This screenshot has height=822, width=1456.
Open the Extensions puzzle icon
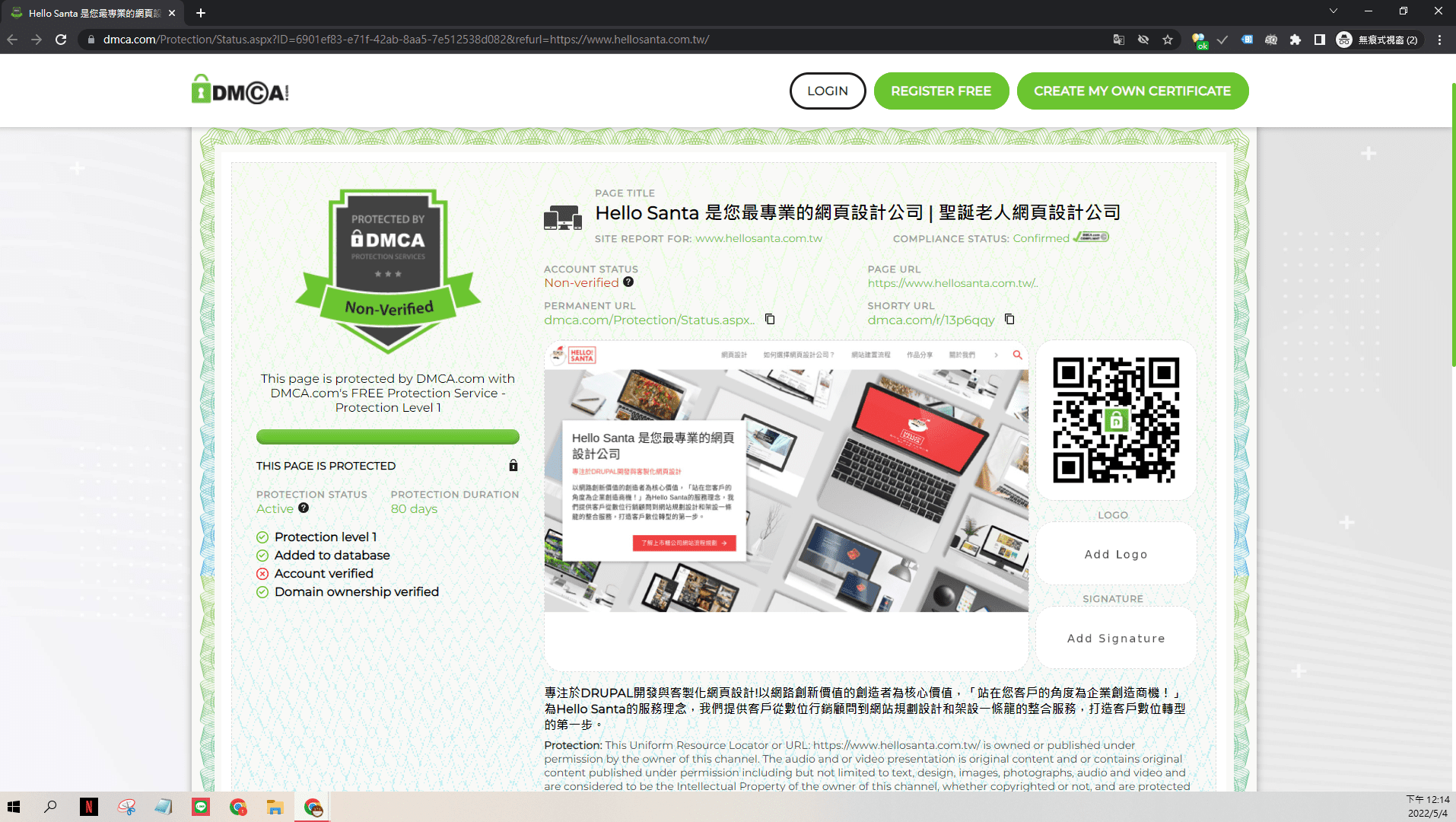(x=1295, y=40)
